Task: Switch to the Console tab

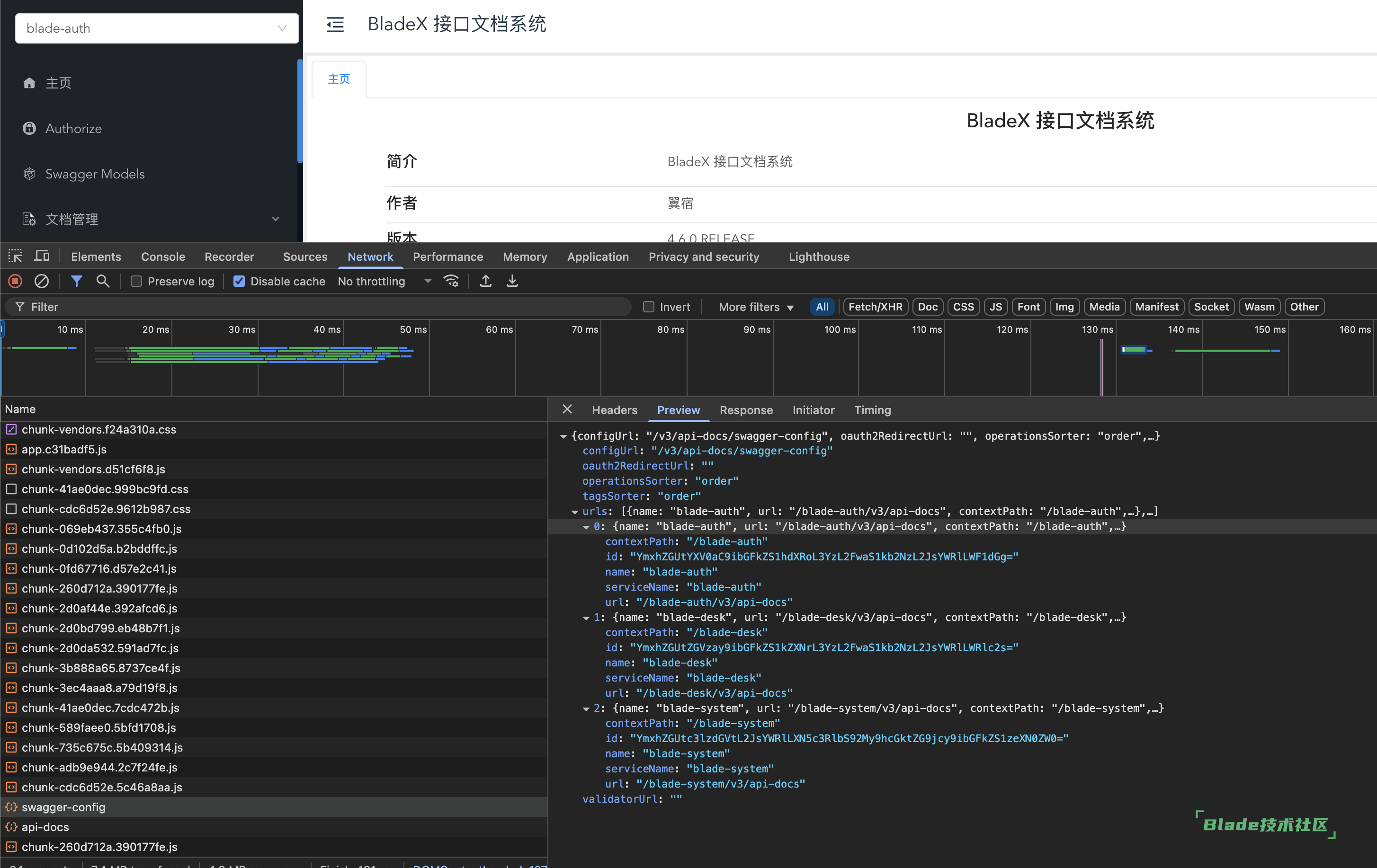Action: pyautogui.click(x=163, y=257)
